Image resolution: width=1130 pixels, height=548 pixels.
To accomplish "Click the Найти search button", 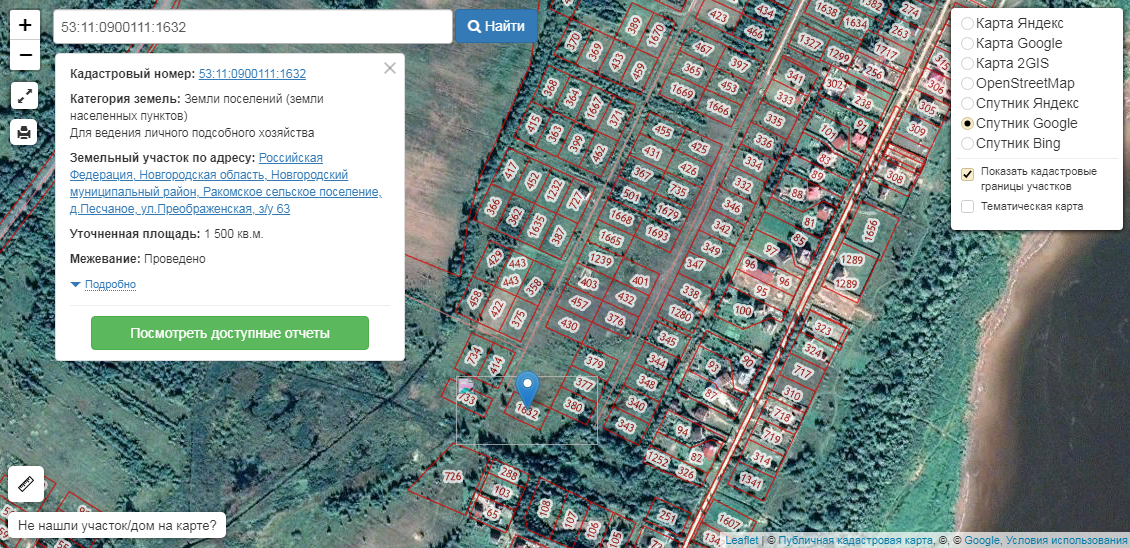I will 496,27.
